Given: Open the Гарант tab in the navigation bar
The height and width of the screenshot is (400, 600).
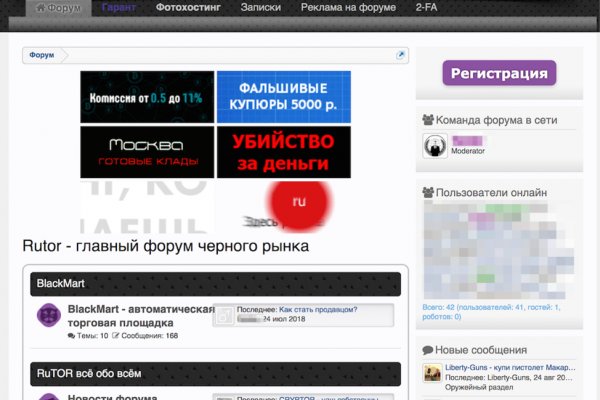Looking at the screenshot, I should (x=119, y=7).
